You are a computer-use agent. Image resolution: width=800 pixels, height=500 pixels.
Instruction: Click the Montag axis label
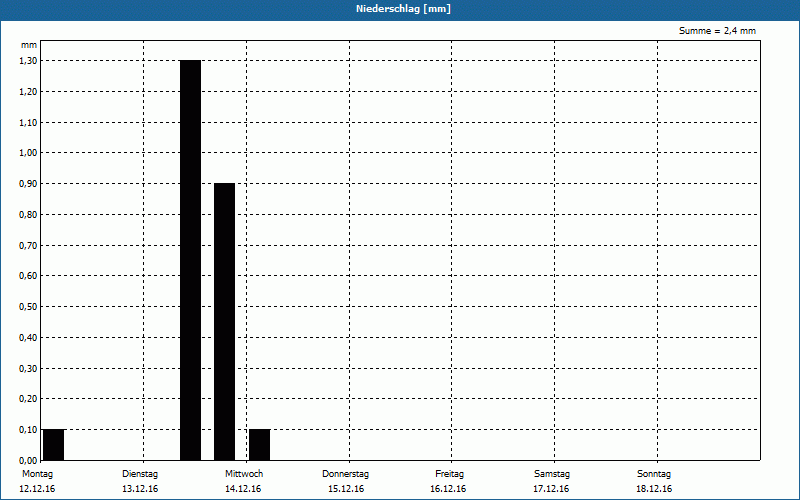pos(37,474)
